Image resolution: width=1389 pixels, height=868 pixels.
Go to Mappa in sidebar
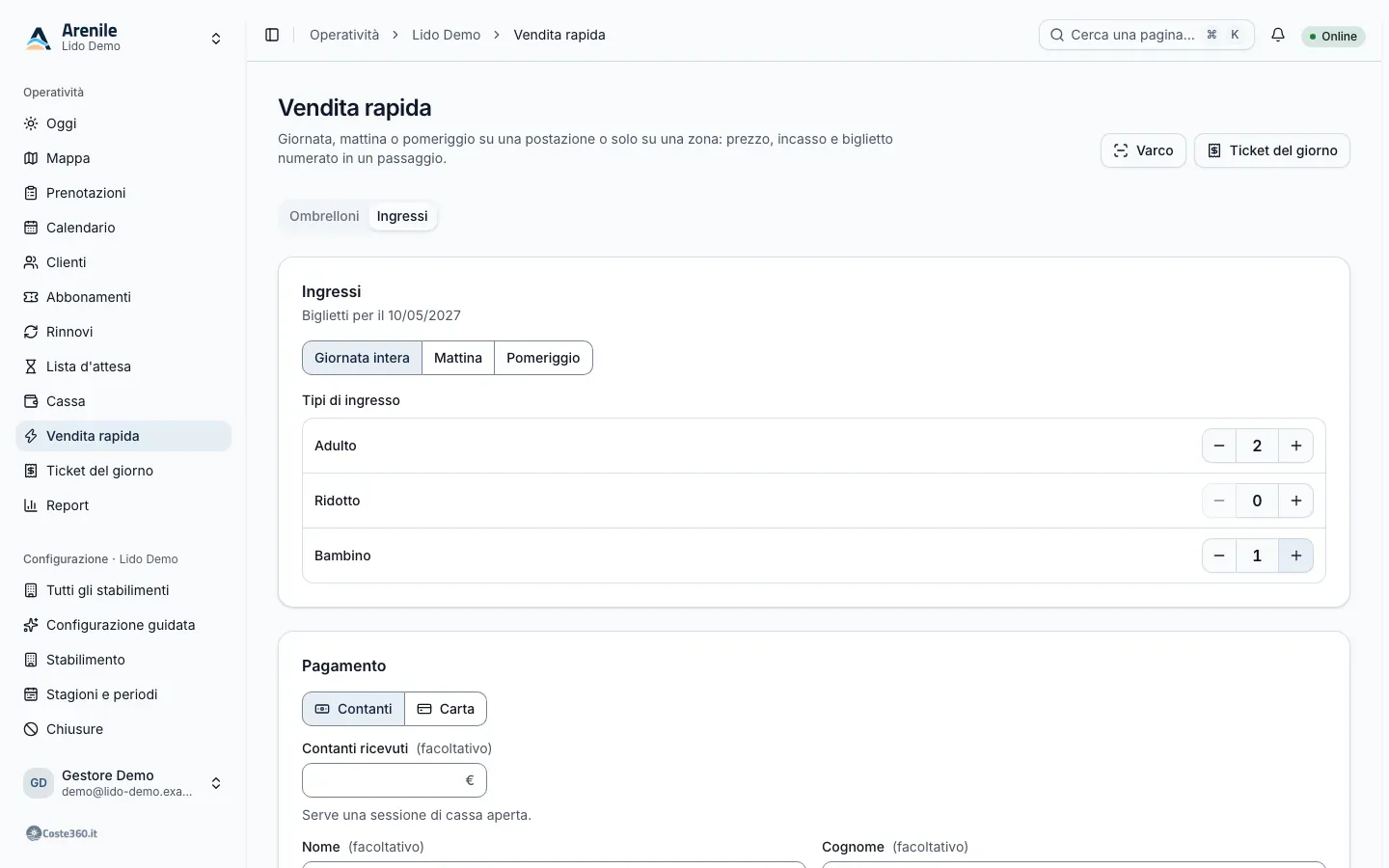123,158
